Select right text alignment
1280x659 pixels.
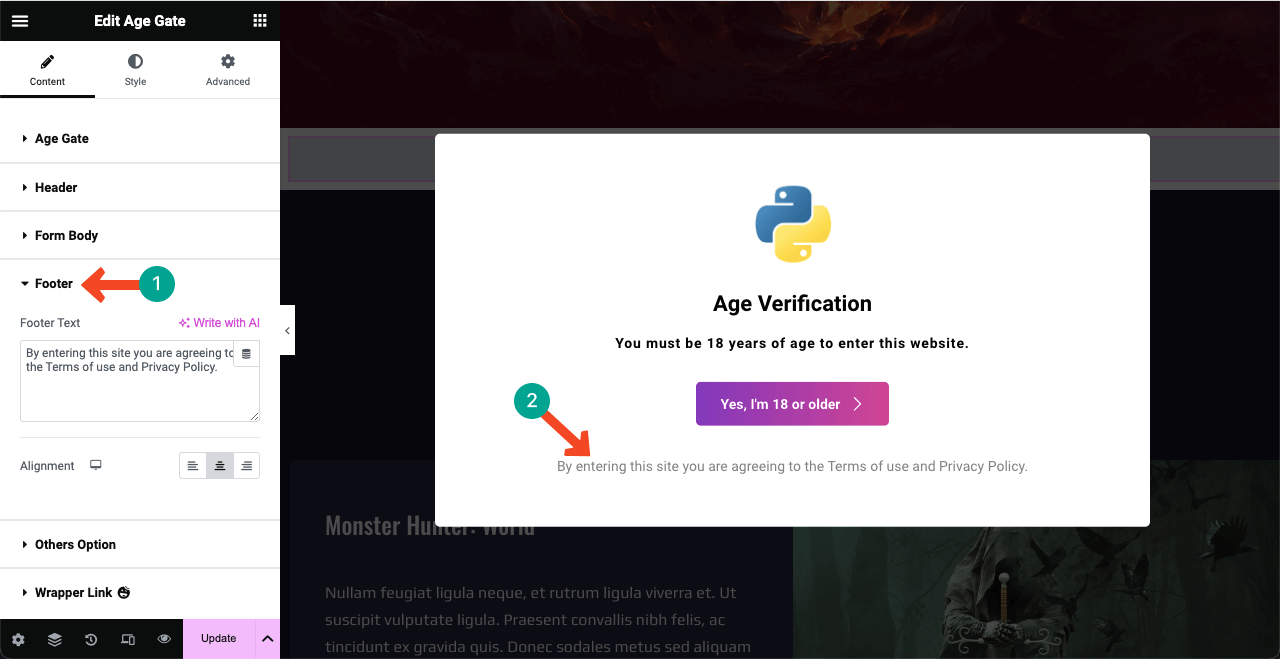coord(246,465)
